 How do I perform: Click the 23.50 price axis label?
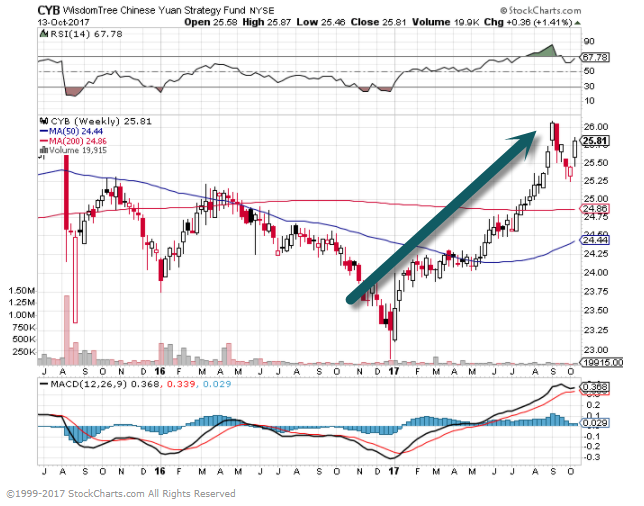596,310
